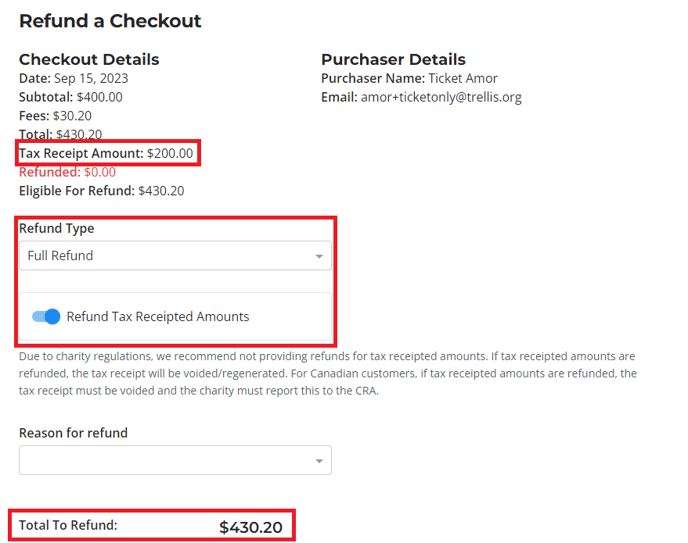Click the Refund a Checkout heading
Image resolution: width=688 pixels, height=543 pixels.
(x=110, y=21)
